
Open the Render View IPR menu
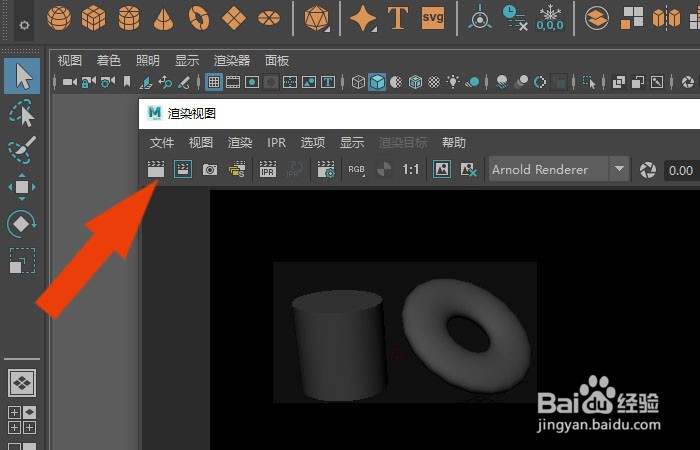tap(276, 143)
